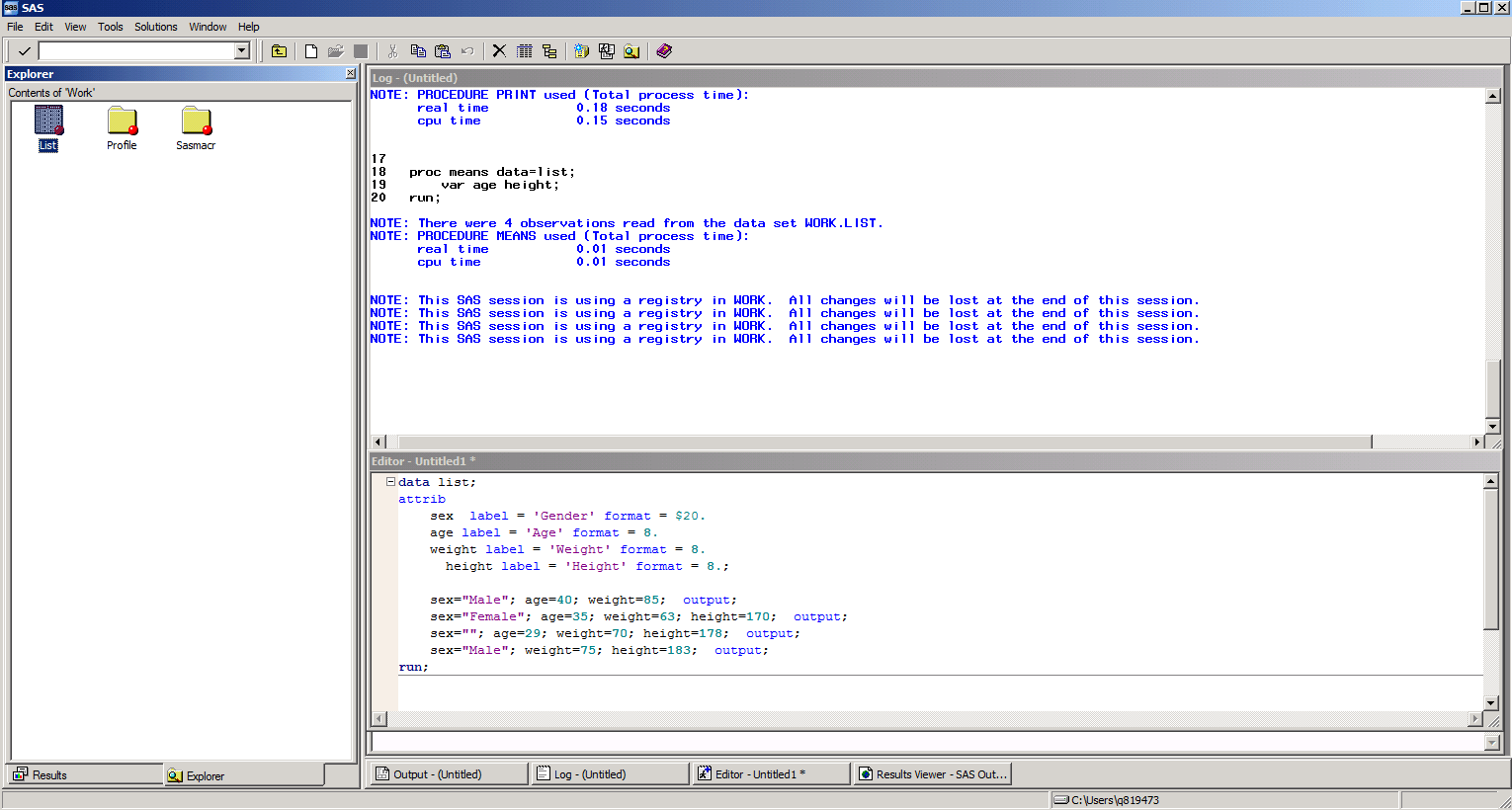Open the command box dropdown arrow
The width and height of the screenshot is (1512, 810).
[242, 51]
